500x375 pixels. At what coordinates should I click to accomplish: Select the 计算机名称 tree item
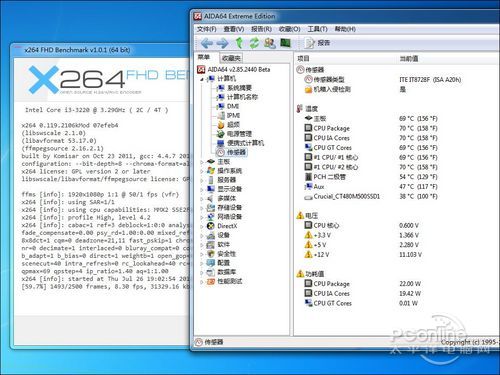[237, 97]
